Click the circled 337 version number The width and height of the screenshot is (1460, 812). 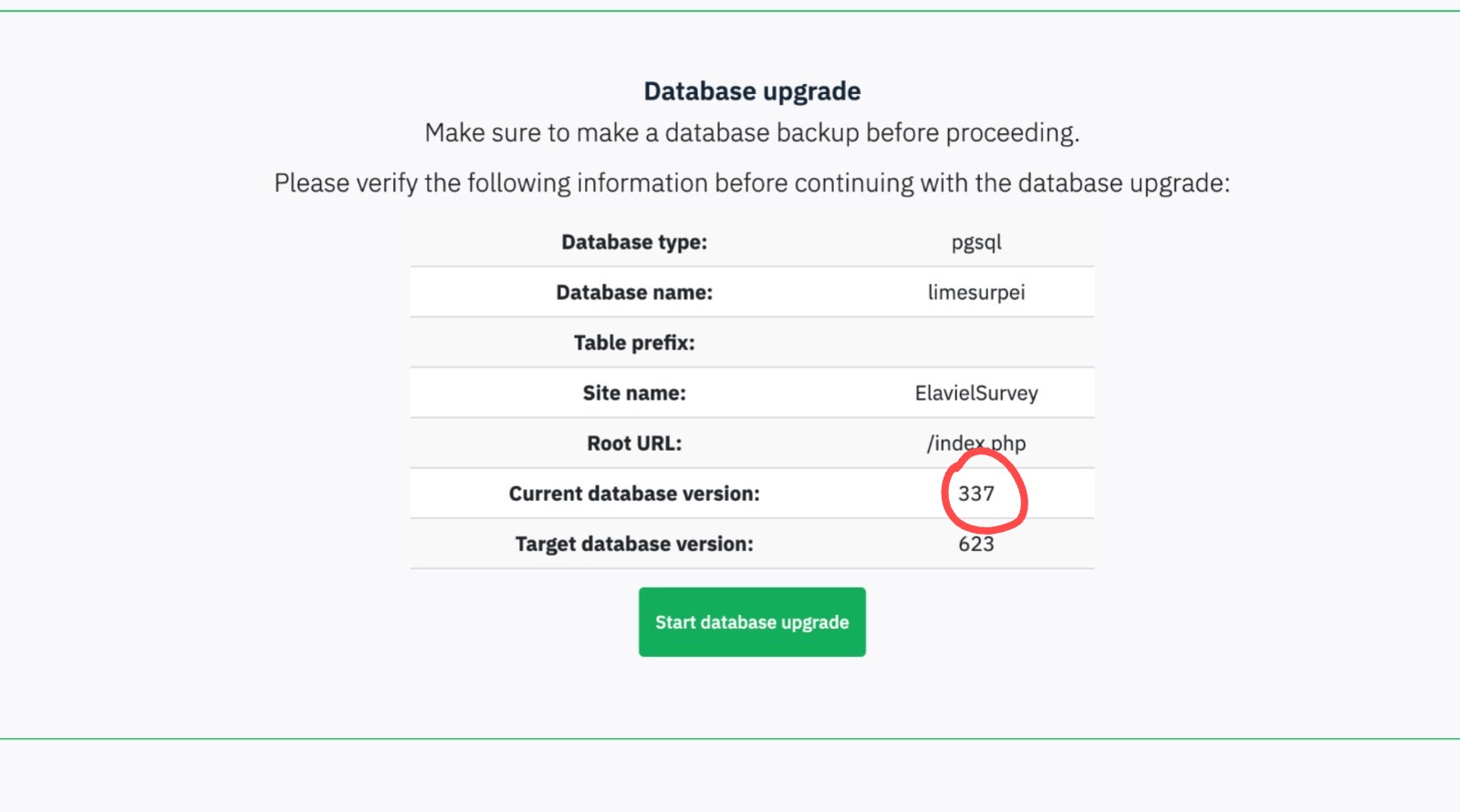[x=975, y=494]
